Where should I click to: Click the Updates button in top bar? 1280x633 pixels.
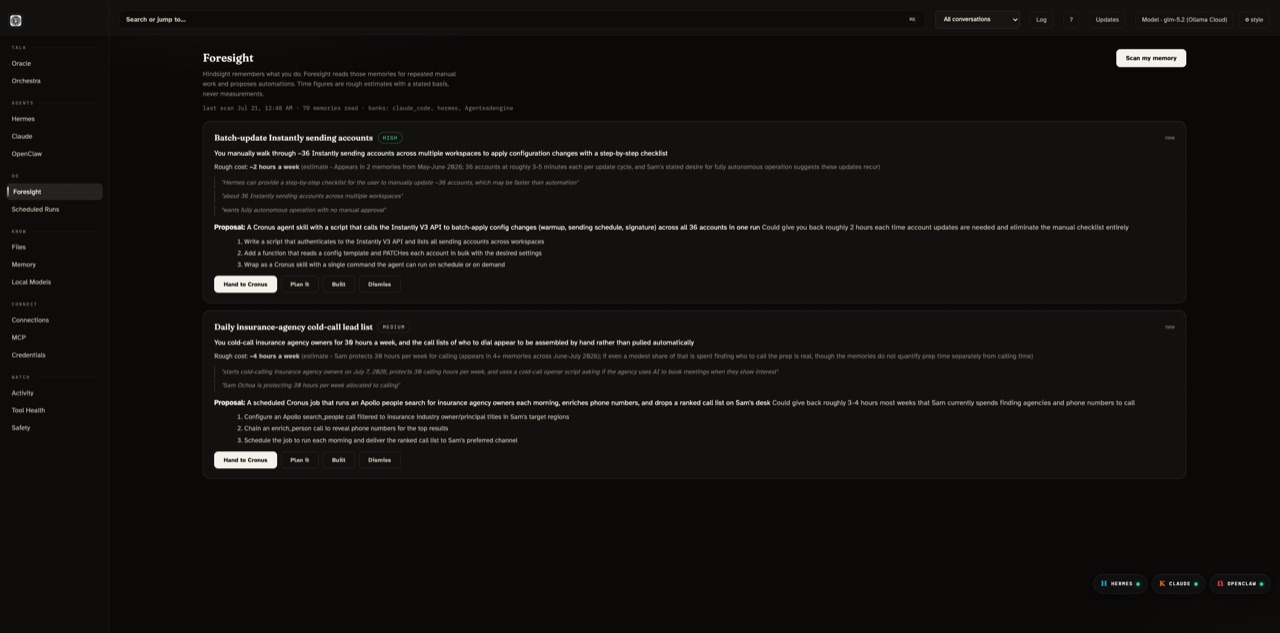[1107, 19]
